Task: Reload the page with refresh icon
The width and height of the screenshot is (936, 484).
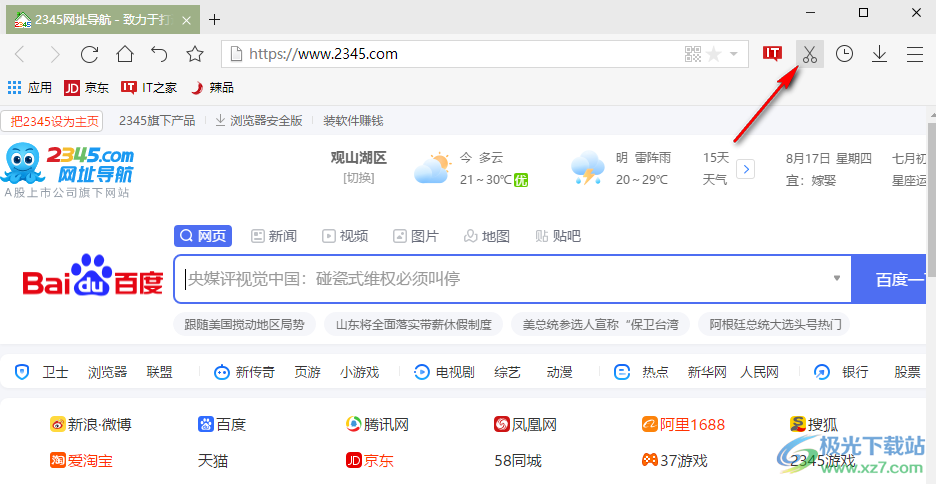Action: coord(90,55)
